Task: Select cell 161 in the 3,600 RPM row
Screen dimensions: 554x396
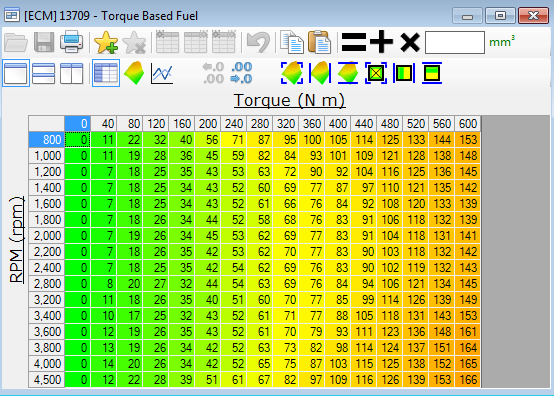Action: 468,332
